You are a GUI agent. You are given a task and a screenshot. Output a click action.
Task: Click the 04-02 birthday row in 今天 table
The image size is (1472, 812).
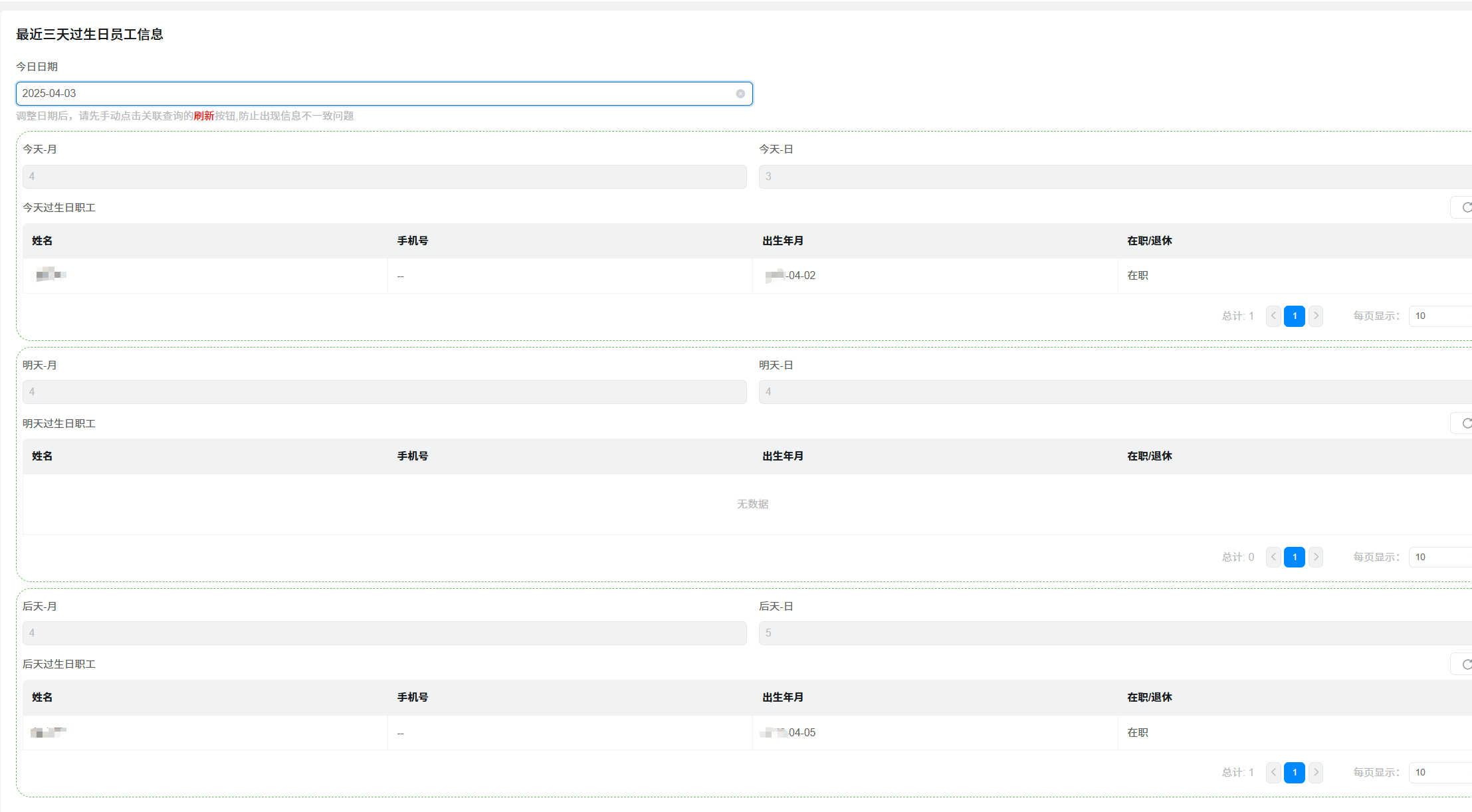801,276
